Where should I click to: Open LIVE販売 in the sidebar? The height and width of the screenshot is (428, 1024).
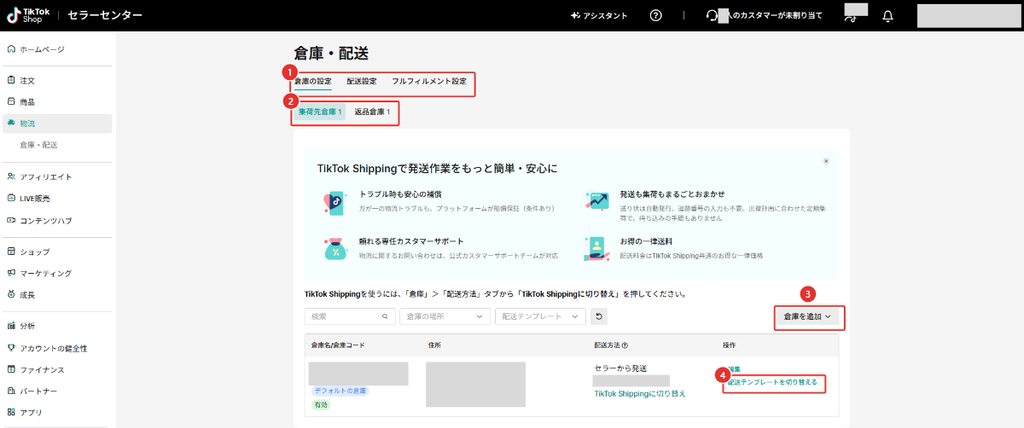click(x=35, y=198)
